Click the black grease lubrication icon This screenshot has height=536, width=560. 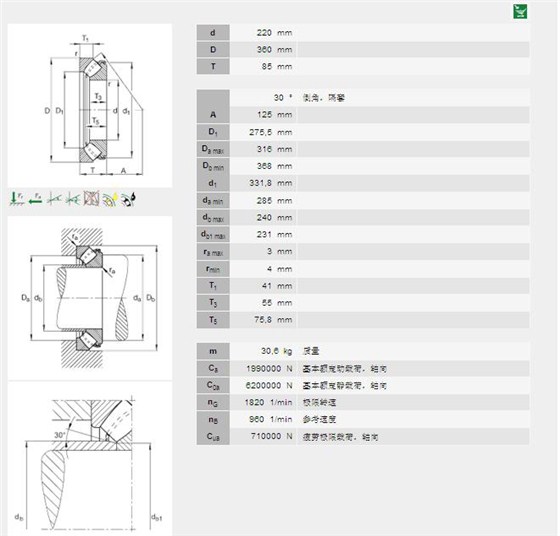[x=128, y=199]
